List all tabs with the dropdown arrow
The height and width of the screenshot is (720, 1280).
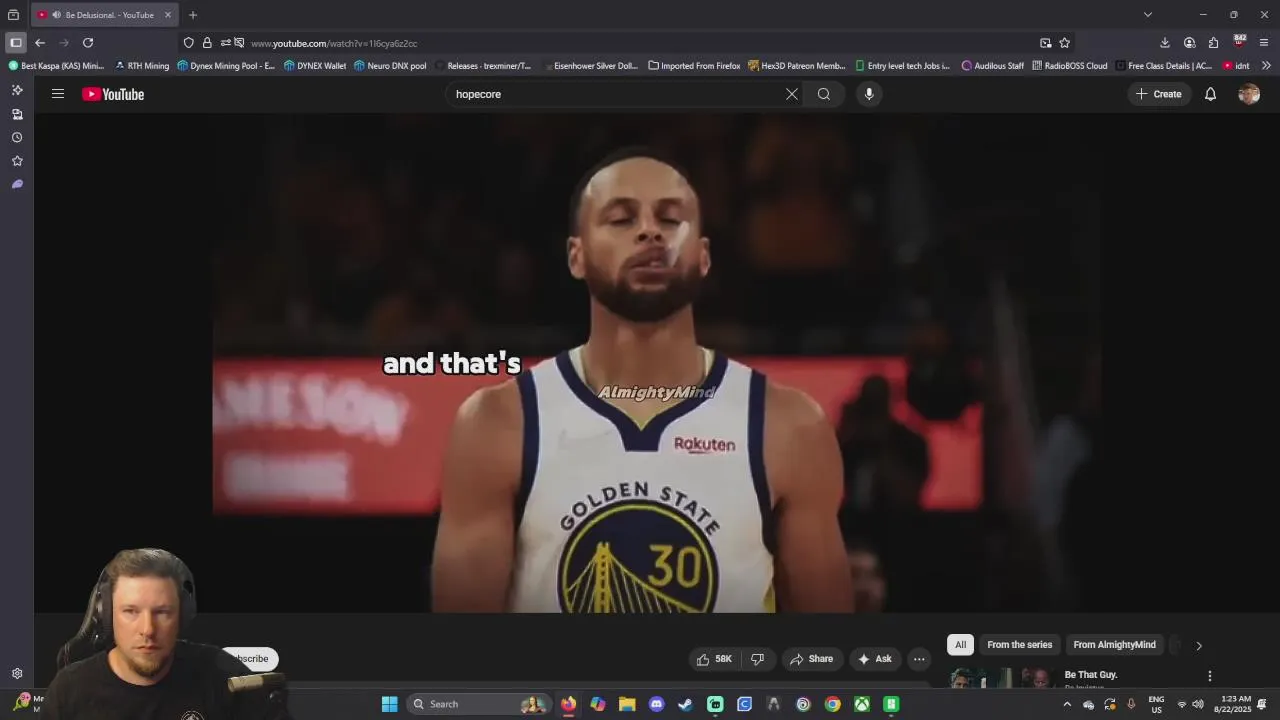tap(1148, 15)
